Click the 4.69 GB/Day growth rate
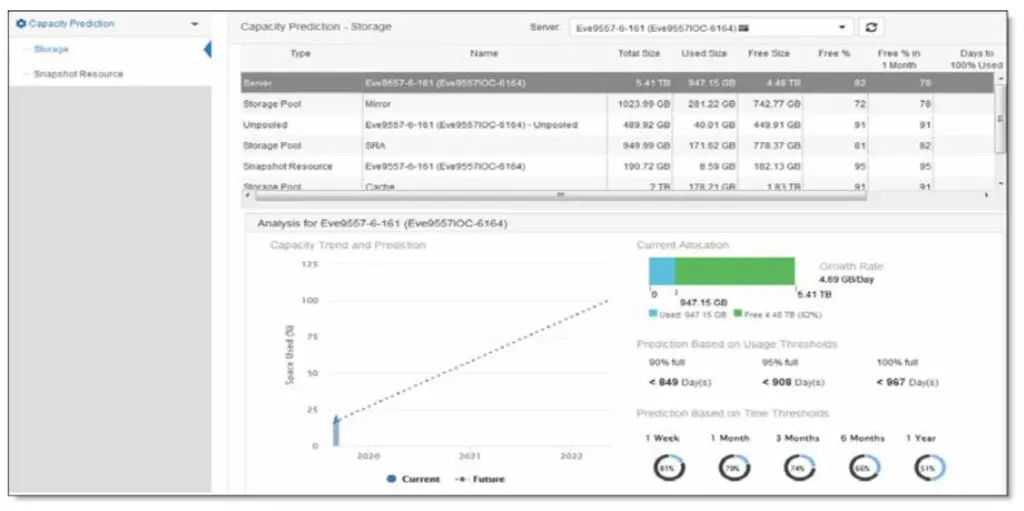The width and height of the screenshot is (1024, 511). pyautogui.click(x=846, y=280)
